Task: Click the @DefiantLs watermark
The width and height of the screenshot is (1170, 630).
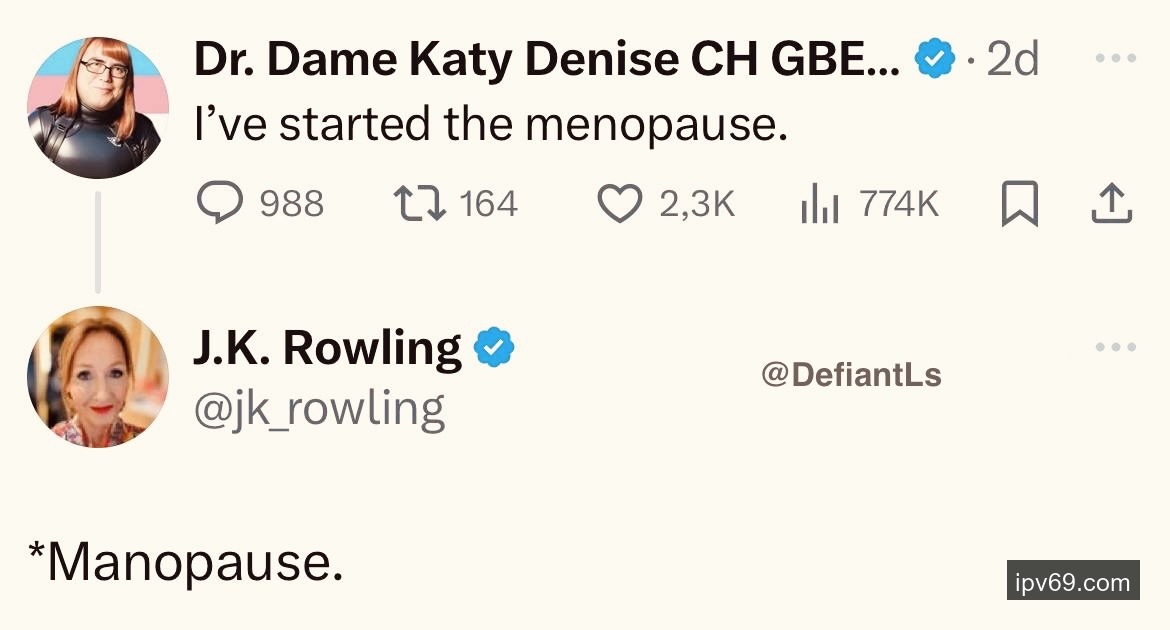Action: (851, 375)
